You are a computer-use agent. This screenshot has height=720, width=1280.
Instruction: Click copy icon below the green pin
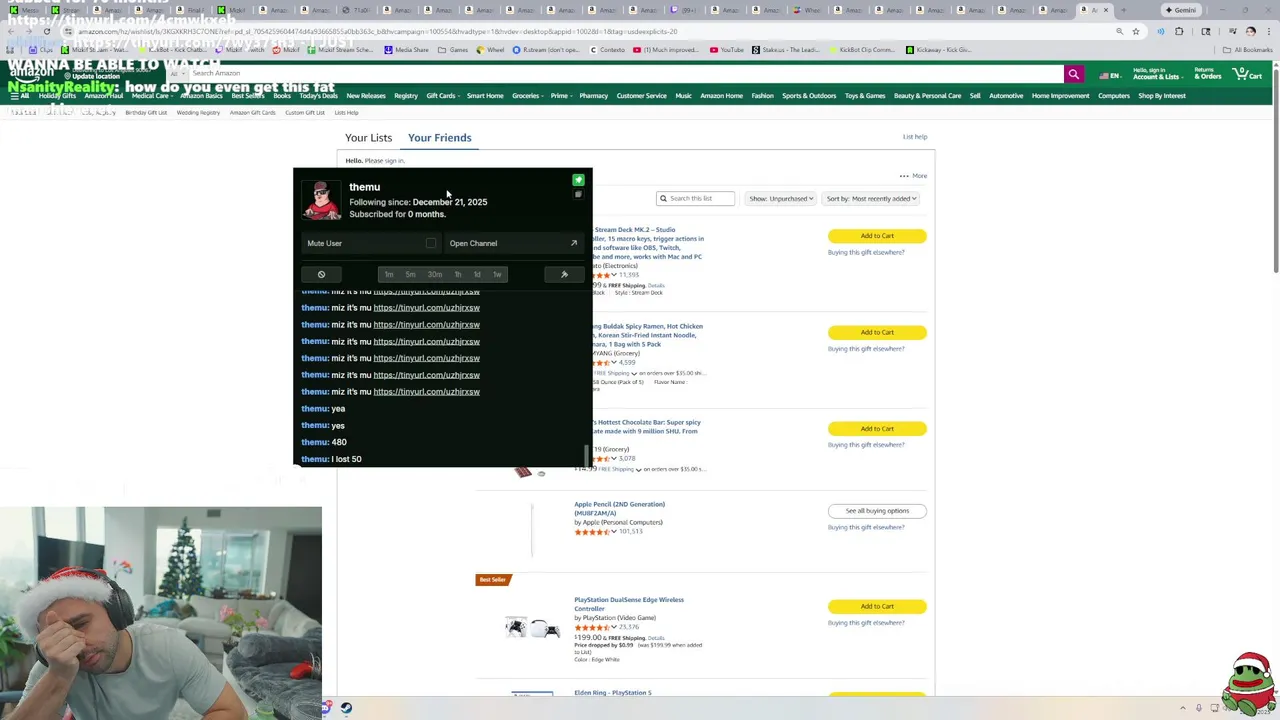tap(578, 194)
